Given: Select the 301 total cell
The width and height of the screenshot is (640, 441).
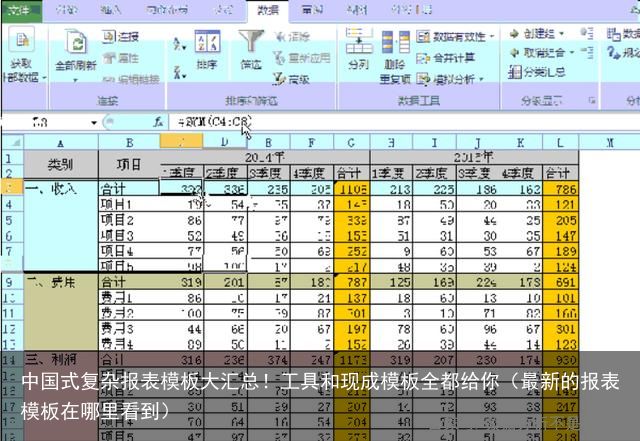Looking at the screenshot, I should [560, 329].
